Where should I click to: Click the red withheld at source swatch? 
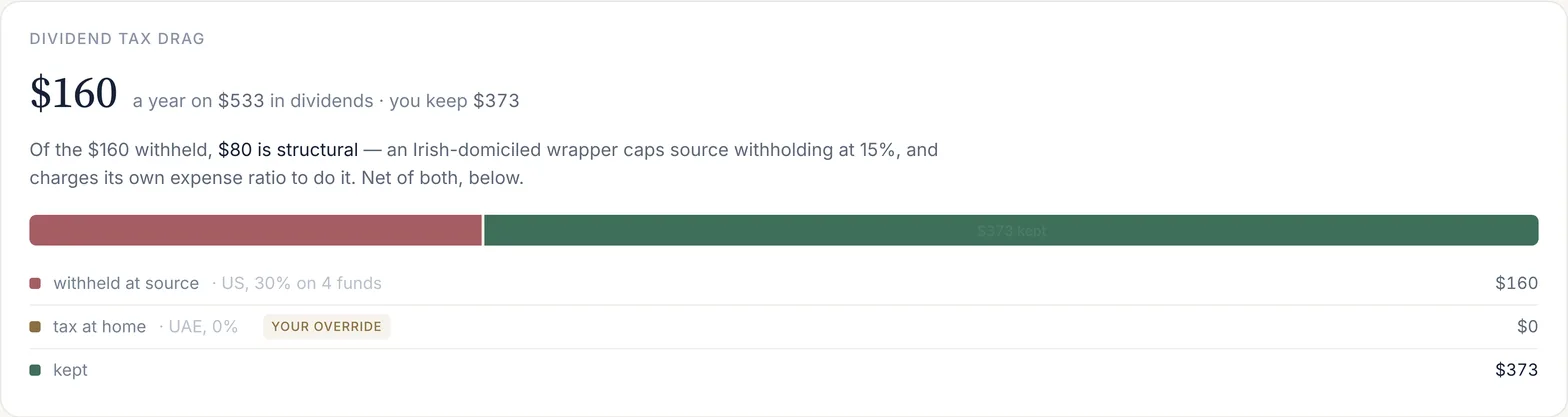click(x=35, y=283)
